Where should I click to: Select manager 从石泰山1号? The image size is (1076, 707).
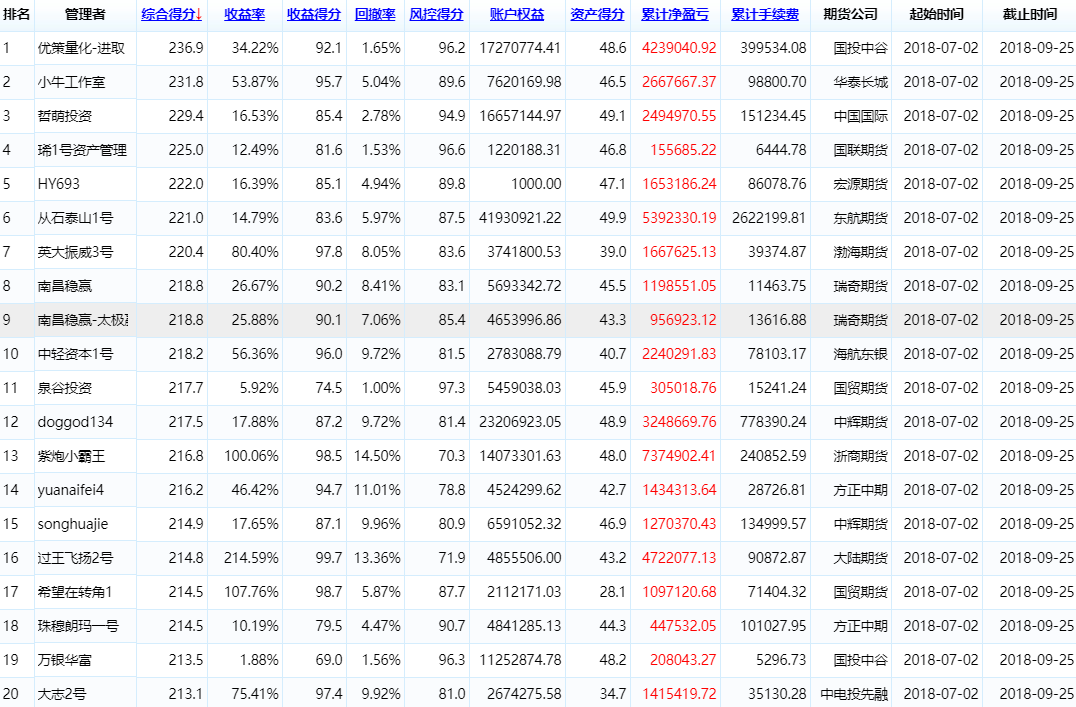pos(75,218)
